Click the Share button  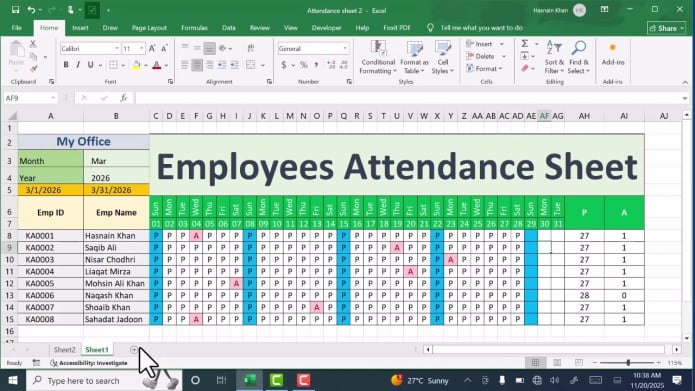tap(666, 28)
